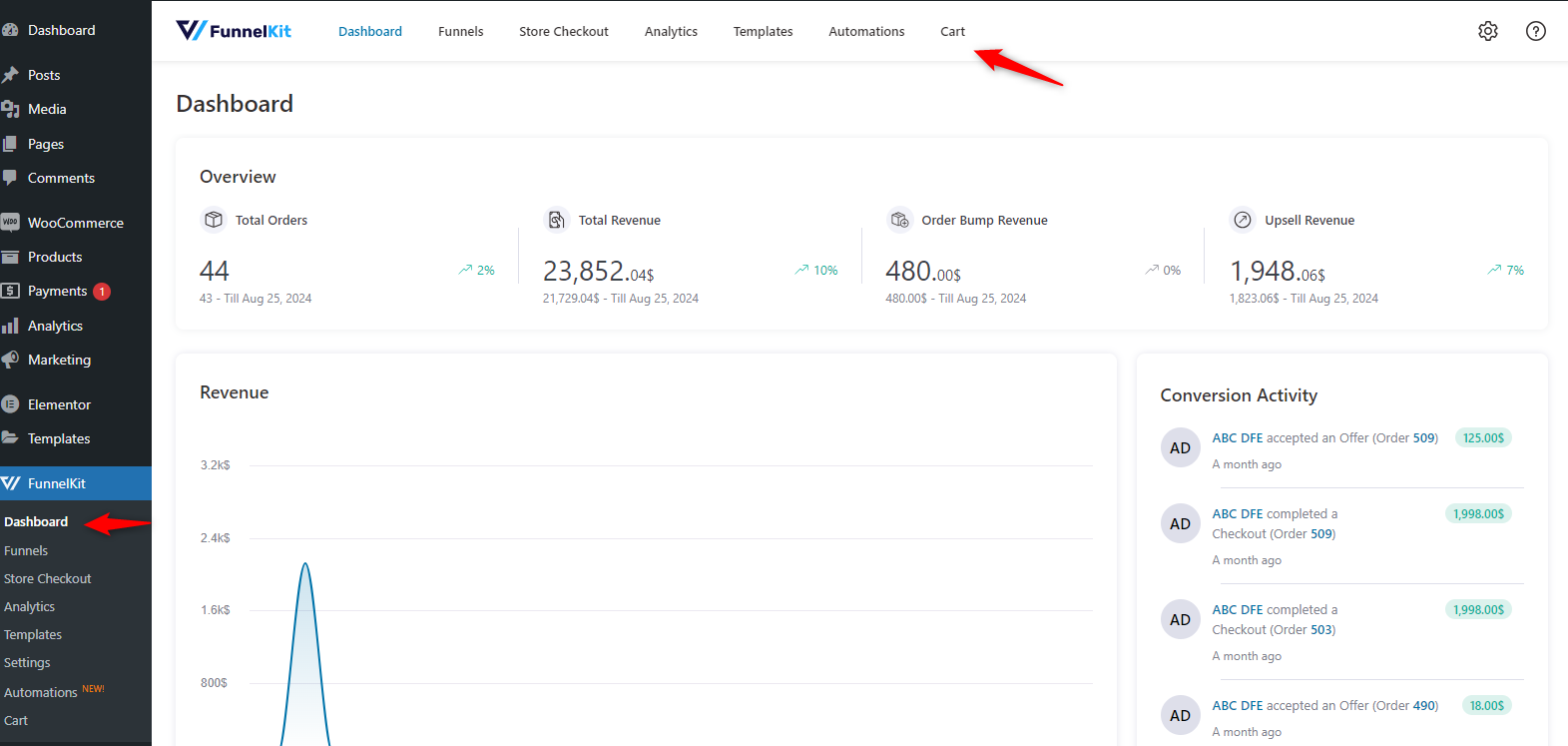This screenshot has width=1568, height=746.
Task: Click the WooCommerce logo icon
Action: (x=10, y=222)
